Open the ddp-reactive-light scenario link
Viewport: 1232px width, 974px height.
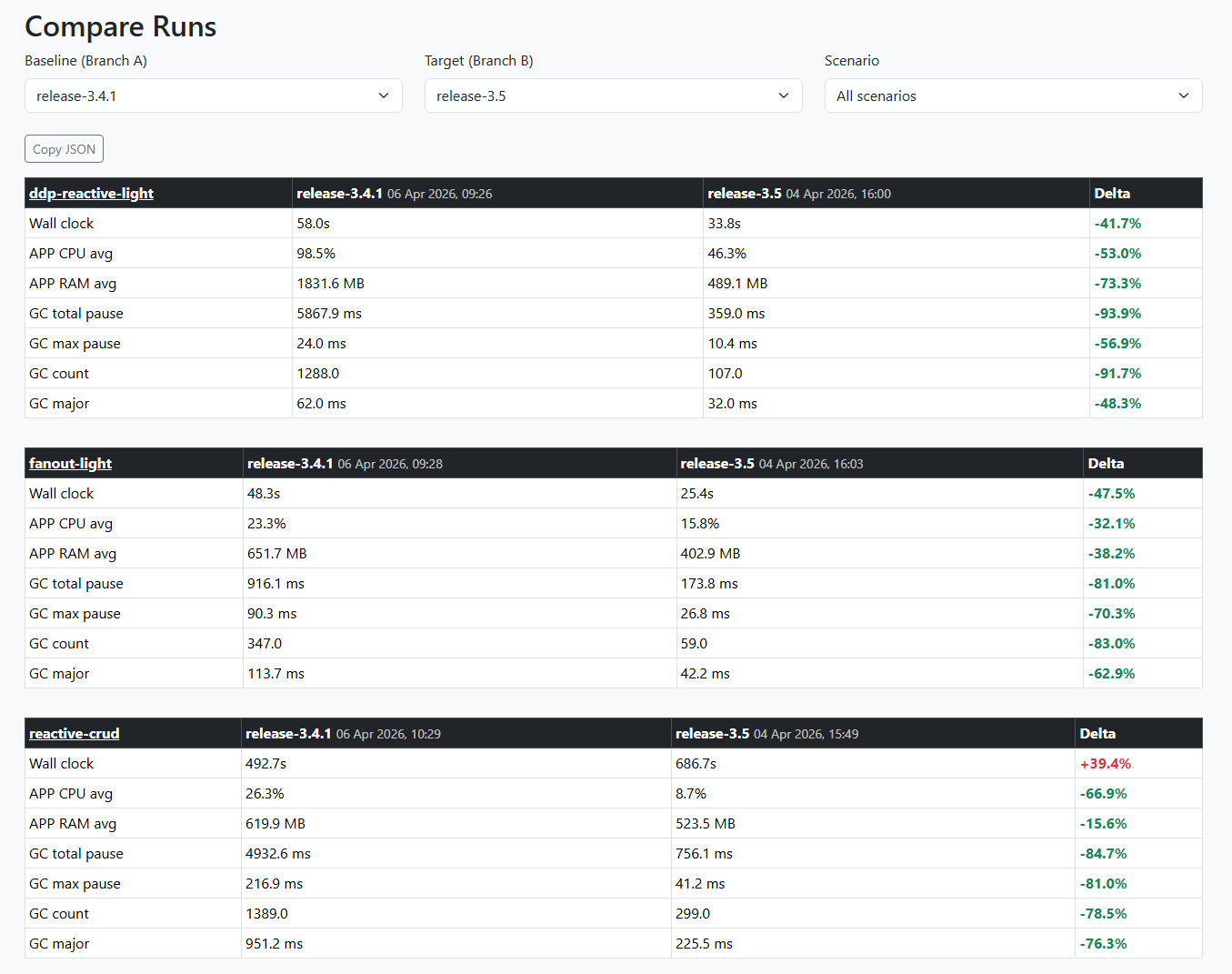tap(91, 193)
